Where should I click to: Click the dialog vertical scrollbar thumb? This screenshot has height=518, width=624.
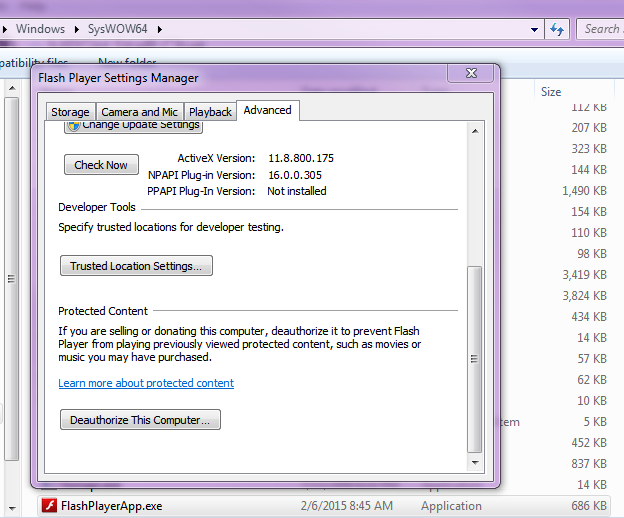474,359
